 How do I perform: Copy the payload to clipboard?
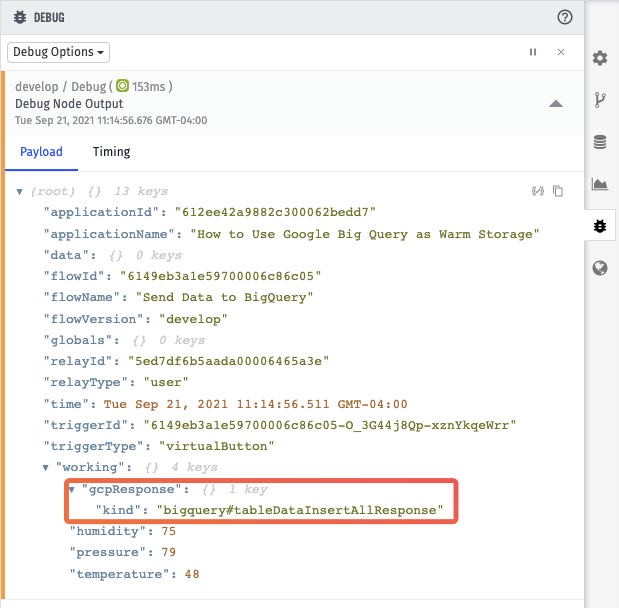tap(558, 191)
